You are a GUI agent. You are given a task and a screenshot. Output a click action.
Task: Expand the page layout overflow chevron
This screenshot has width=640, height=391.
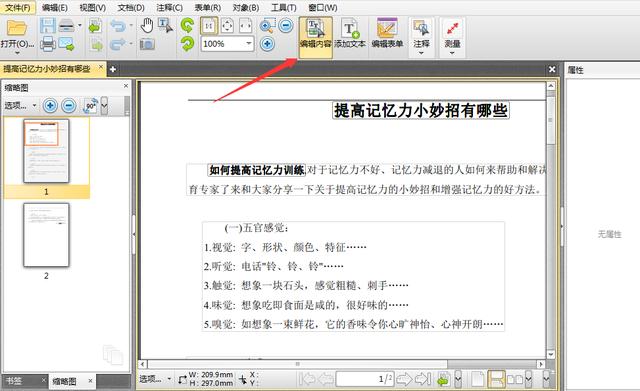pyautogui.click(x=529, y=379)
